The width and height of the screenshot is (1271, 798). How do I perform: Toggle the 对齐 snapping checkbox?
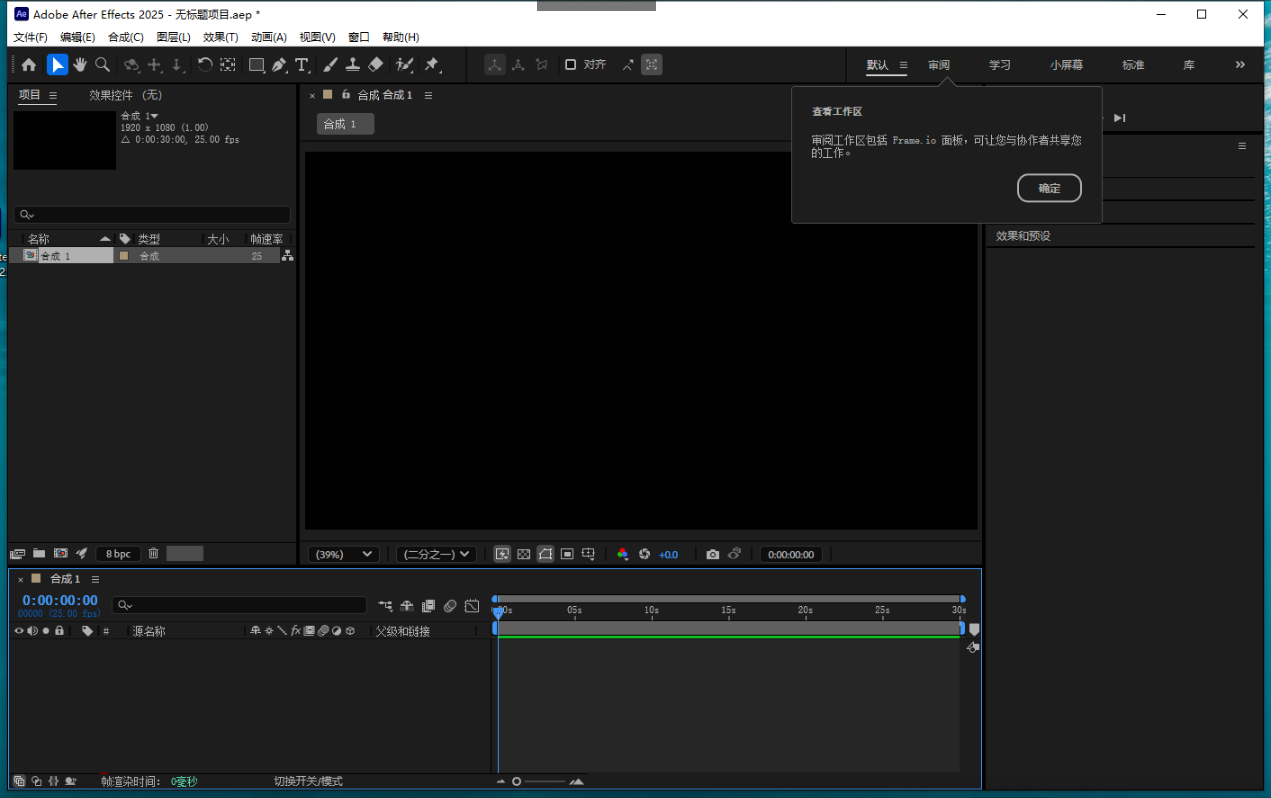570,64
